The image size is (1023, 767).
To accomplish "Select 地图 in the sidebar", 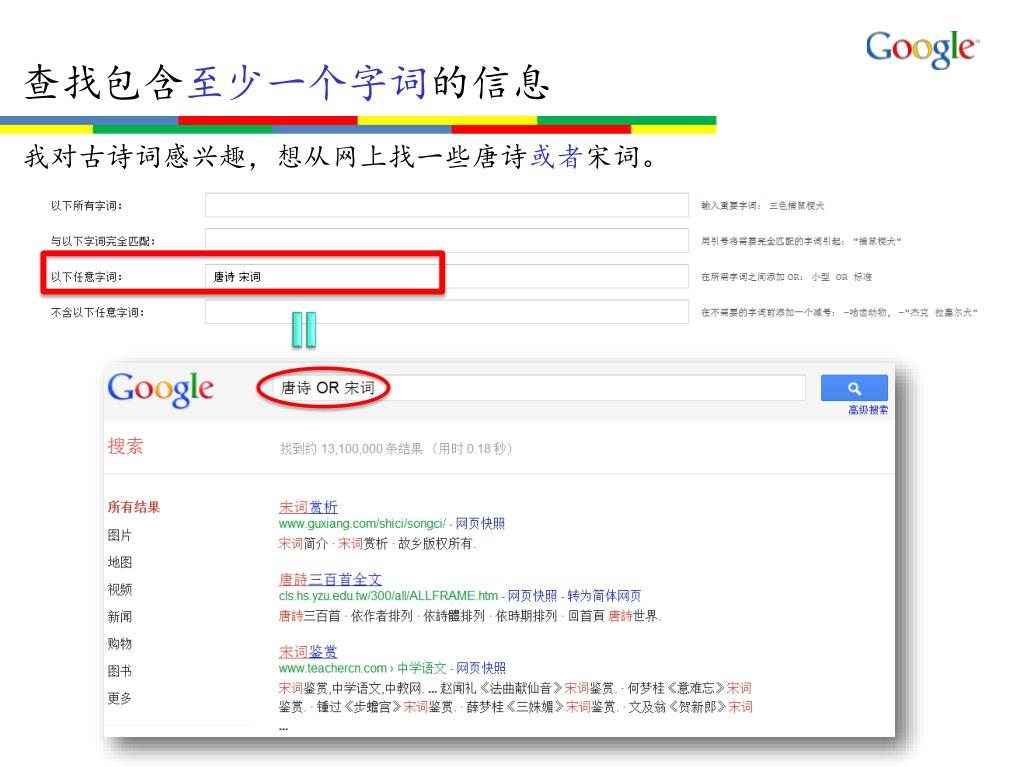I will click(119, 562).
